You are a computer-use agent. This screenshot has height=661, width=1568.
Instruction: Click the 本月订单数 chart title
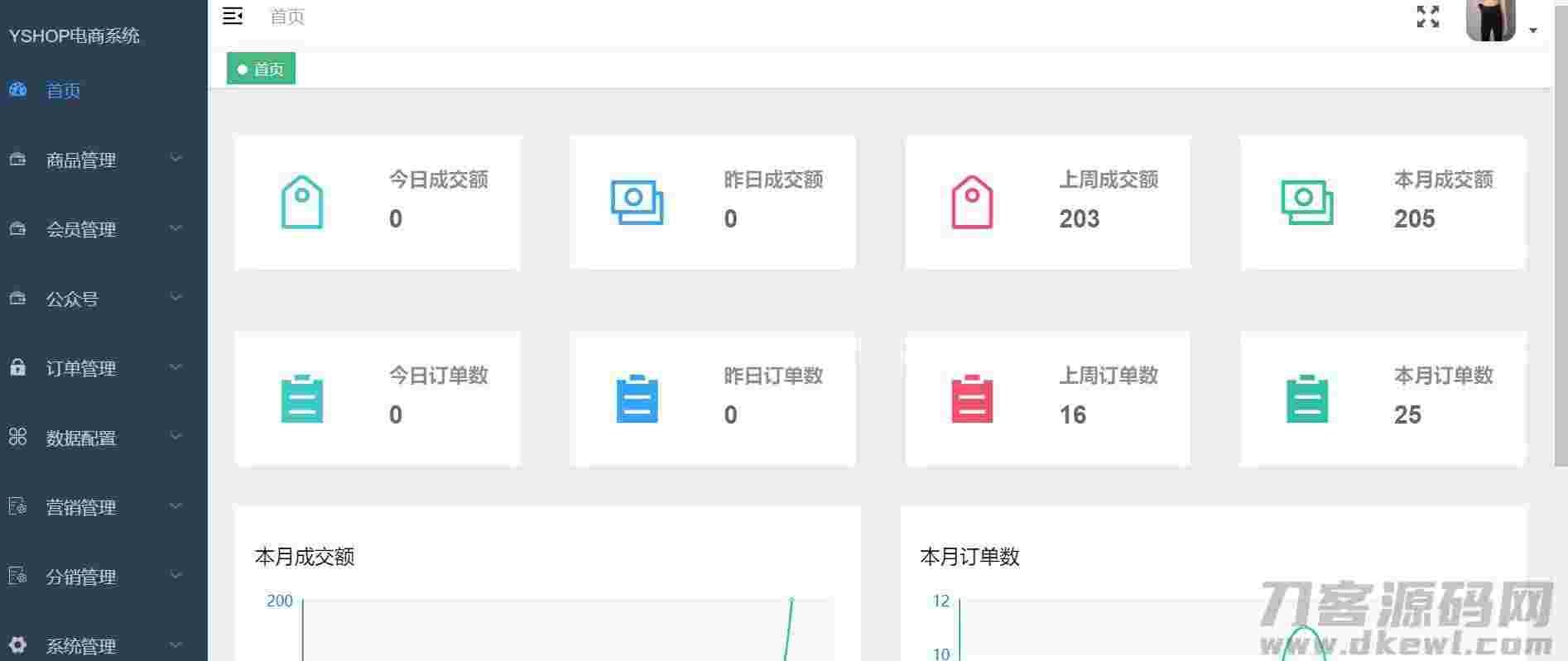[969, 557]
